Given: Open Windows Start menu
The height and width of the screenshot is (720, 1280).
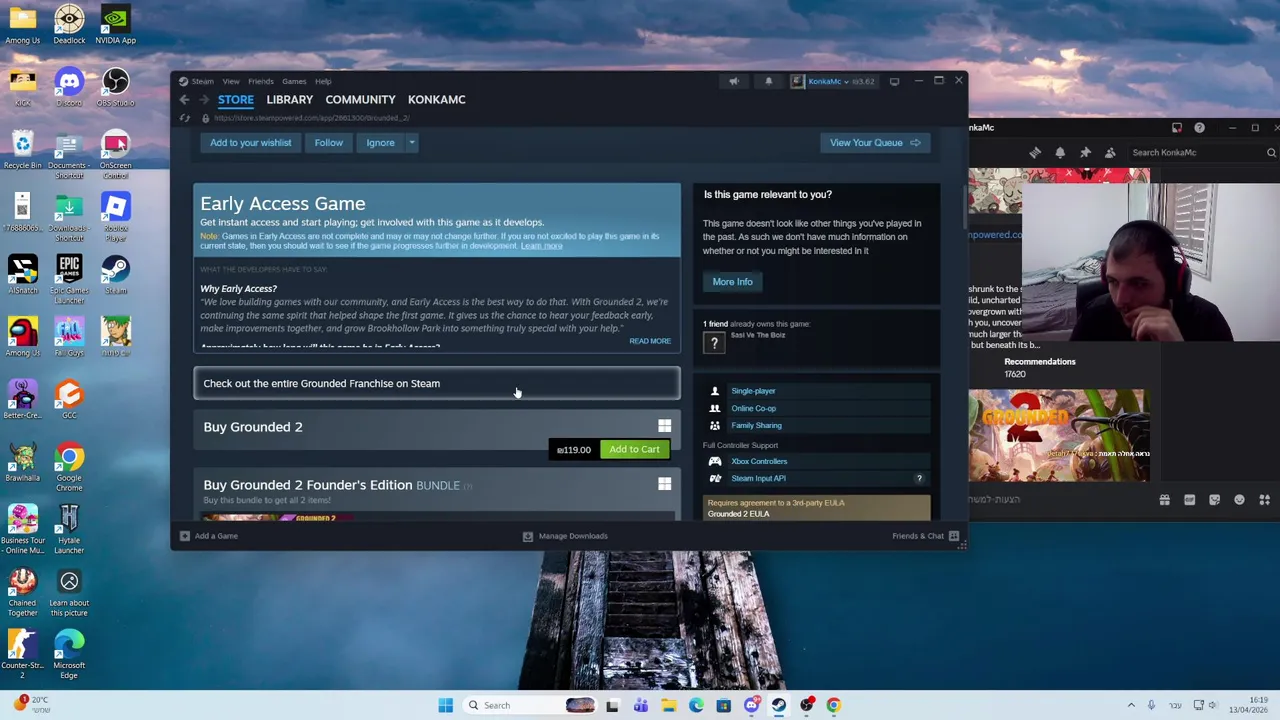Looking at the screenshot, I should pyautogui.click(x=445, y=705).
